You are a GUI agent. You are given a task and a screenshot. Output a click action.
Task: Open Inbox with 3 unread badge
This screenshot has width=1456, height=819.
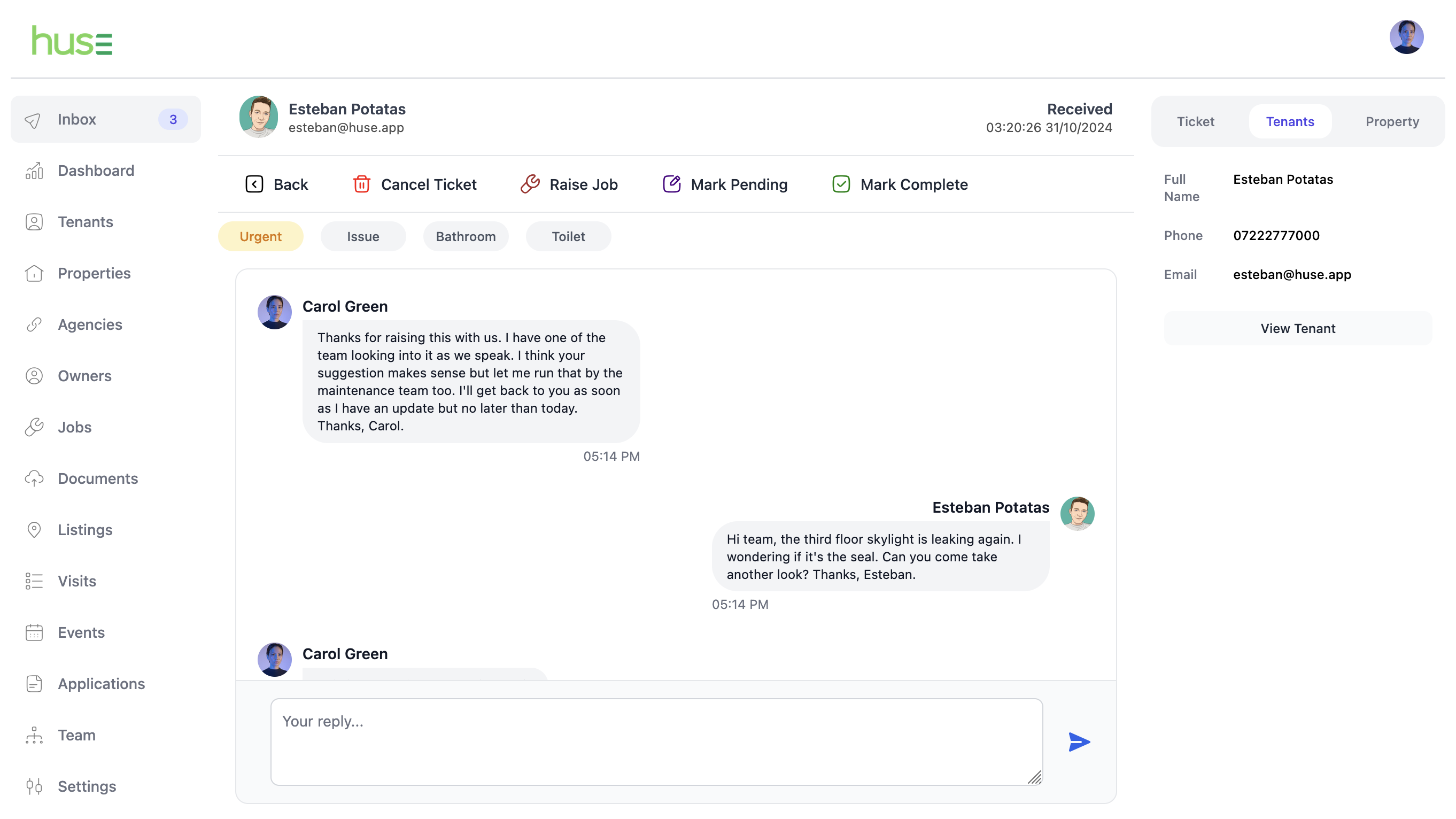coord(106,119)
